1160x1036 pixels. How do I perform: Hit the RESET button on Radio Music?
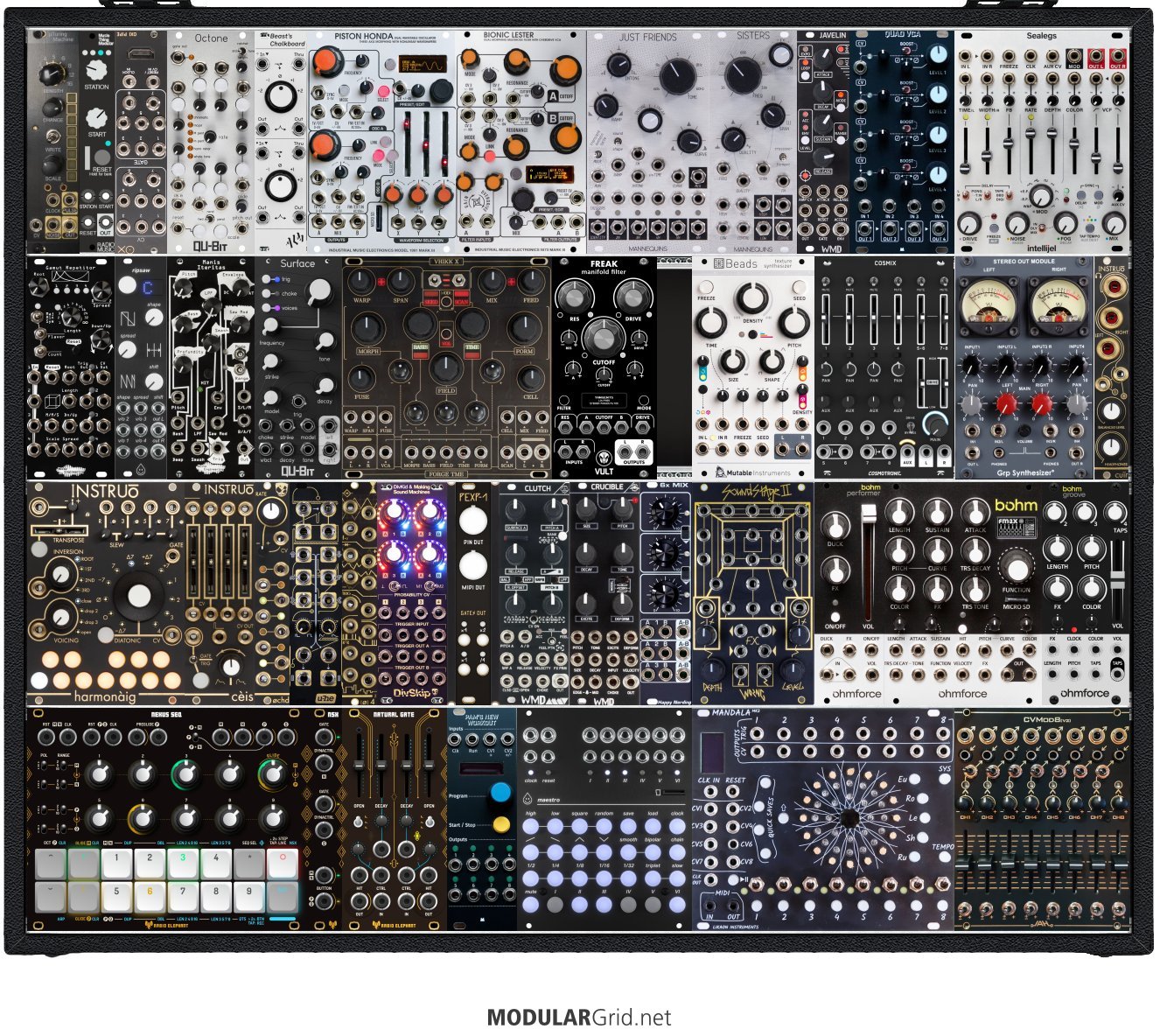[102, 157]
